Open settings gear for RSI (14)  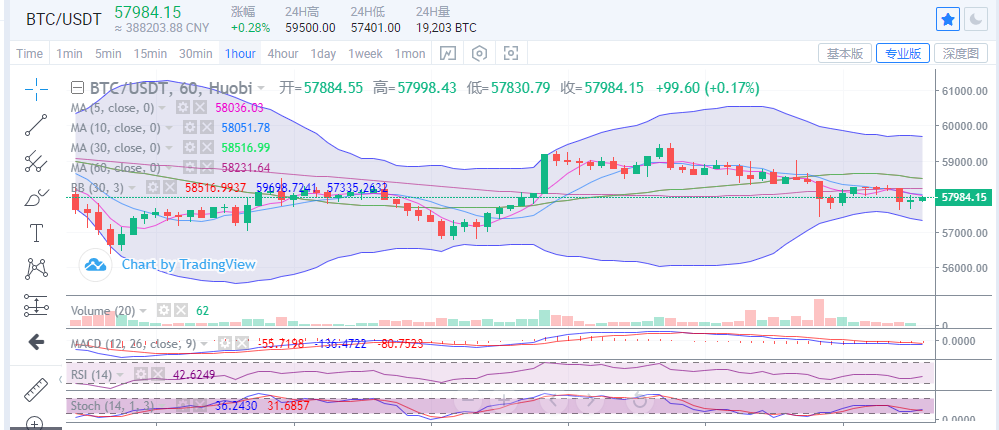pyautogui.click(x=141, y=375)
